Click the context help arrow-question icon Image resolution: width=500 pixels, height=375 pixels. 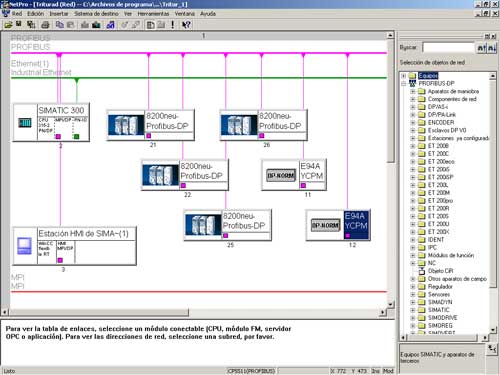186,25
